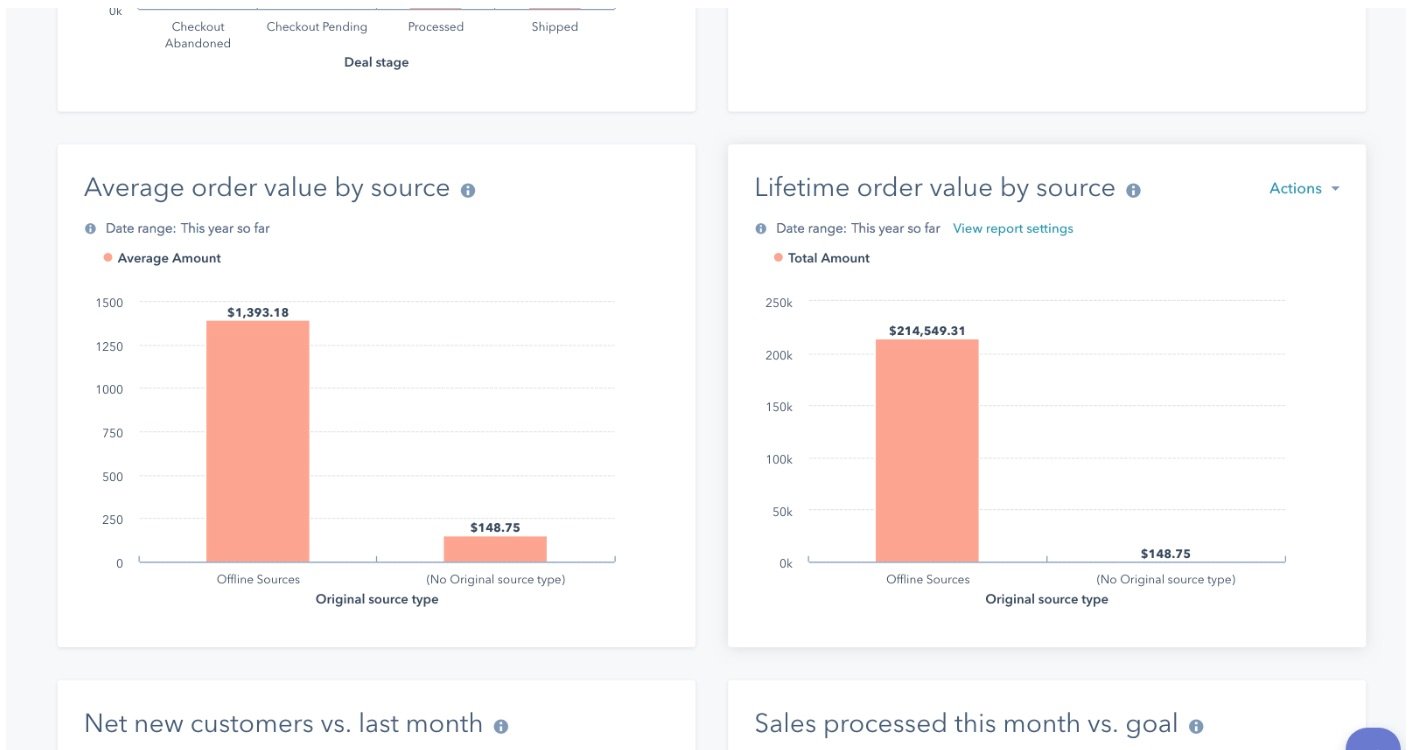Open info tooltip for Net new customers report
Image resolution: width=1410 pixels, height=750 pixels.
[x=501, y=726]
